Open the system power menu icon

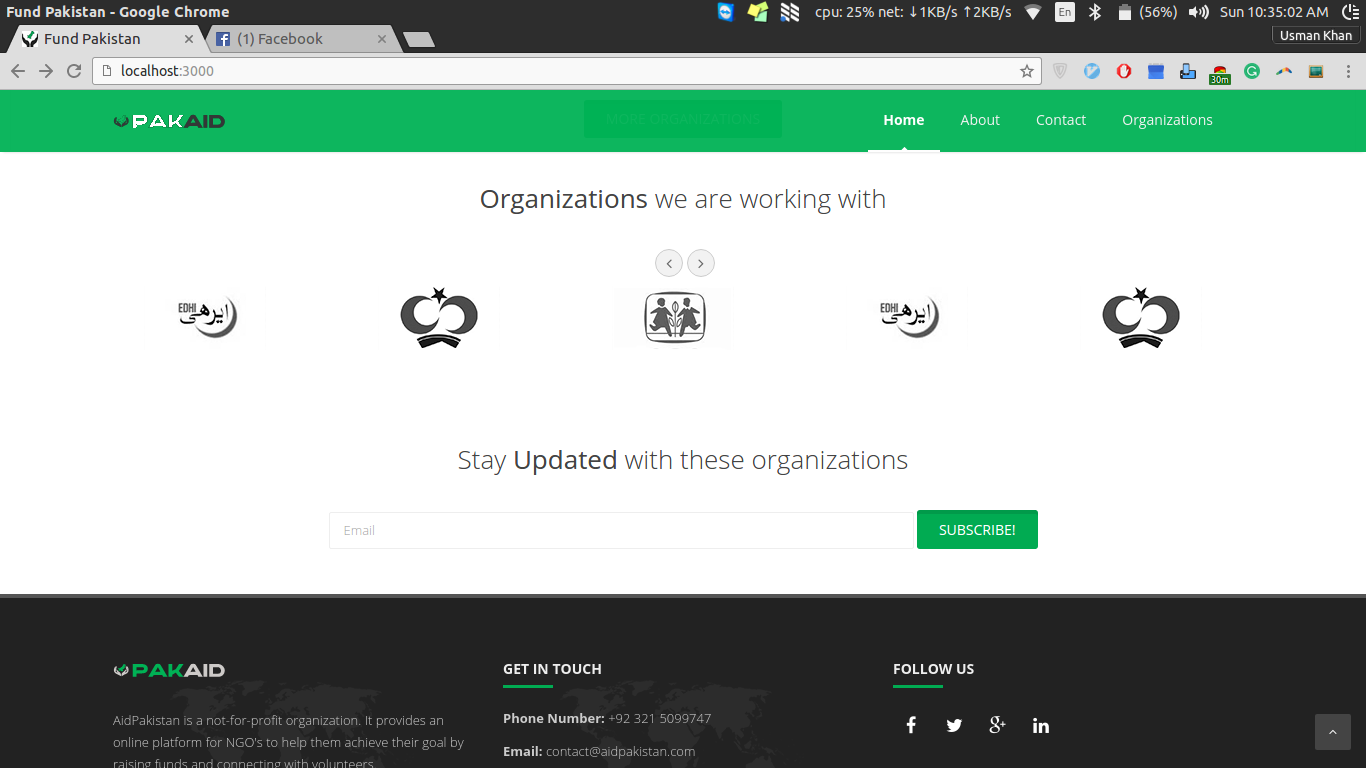click(1350, 12)
